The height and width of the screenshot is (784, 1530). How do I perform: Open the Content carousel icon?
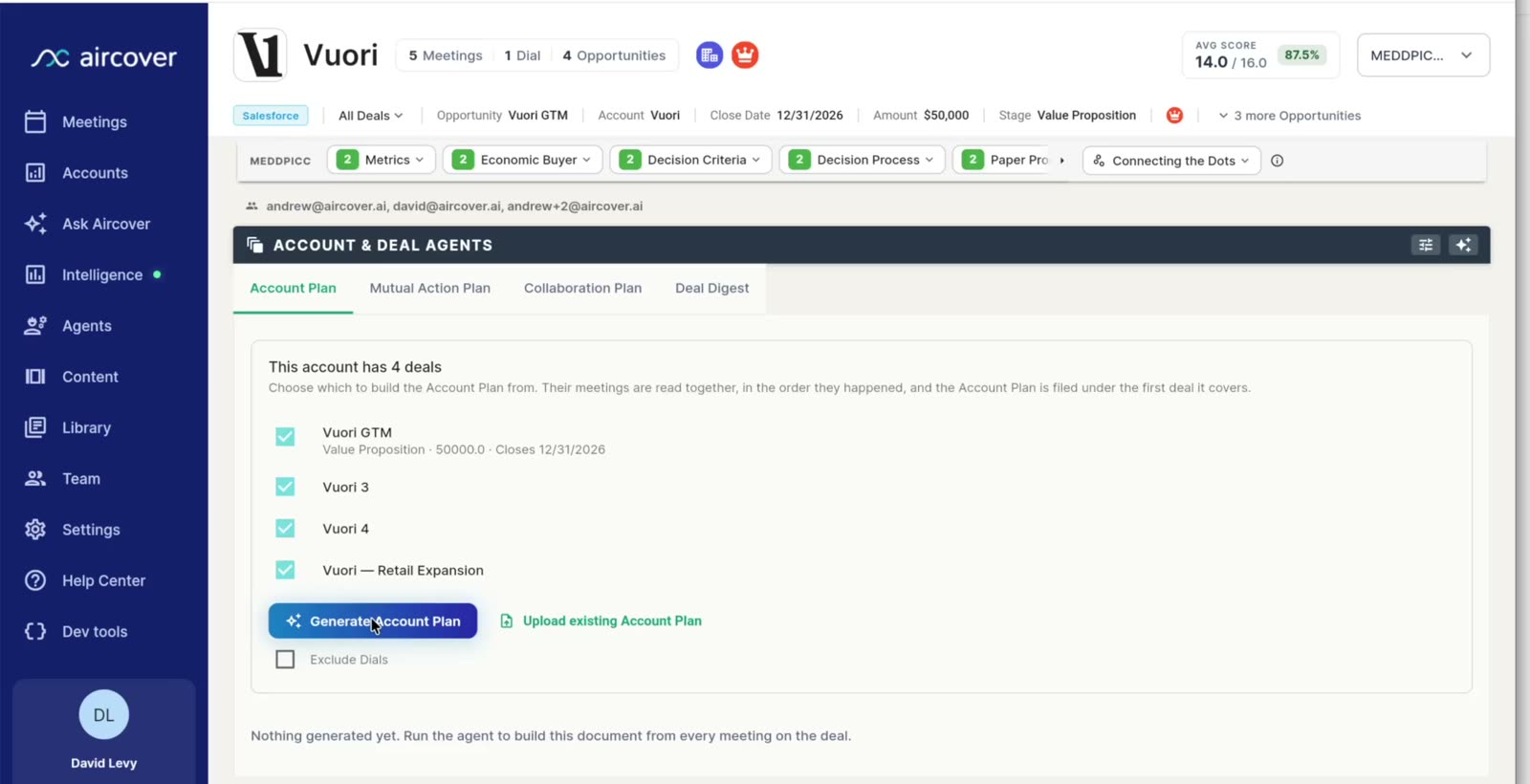[x=35, y=377]
